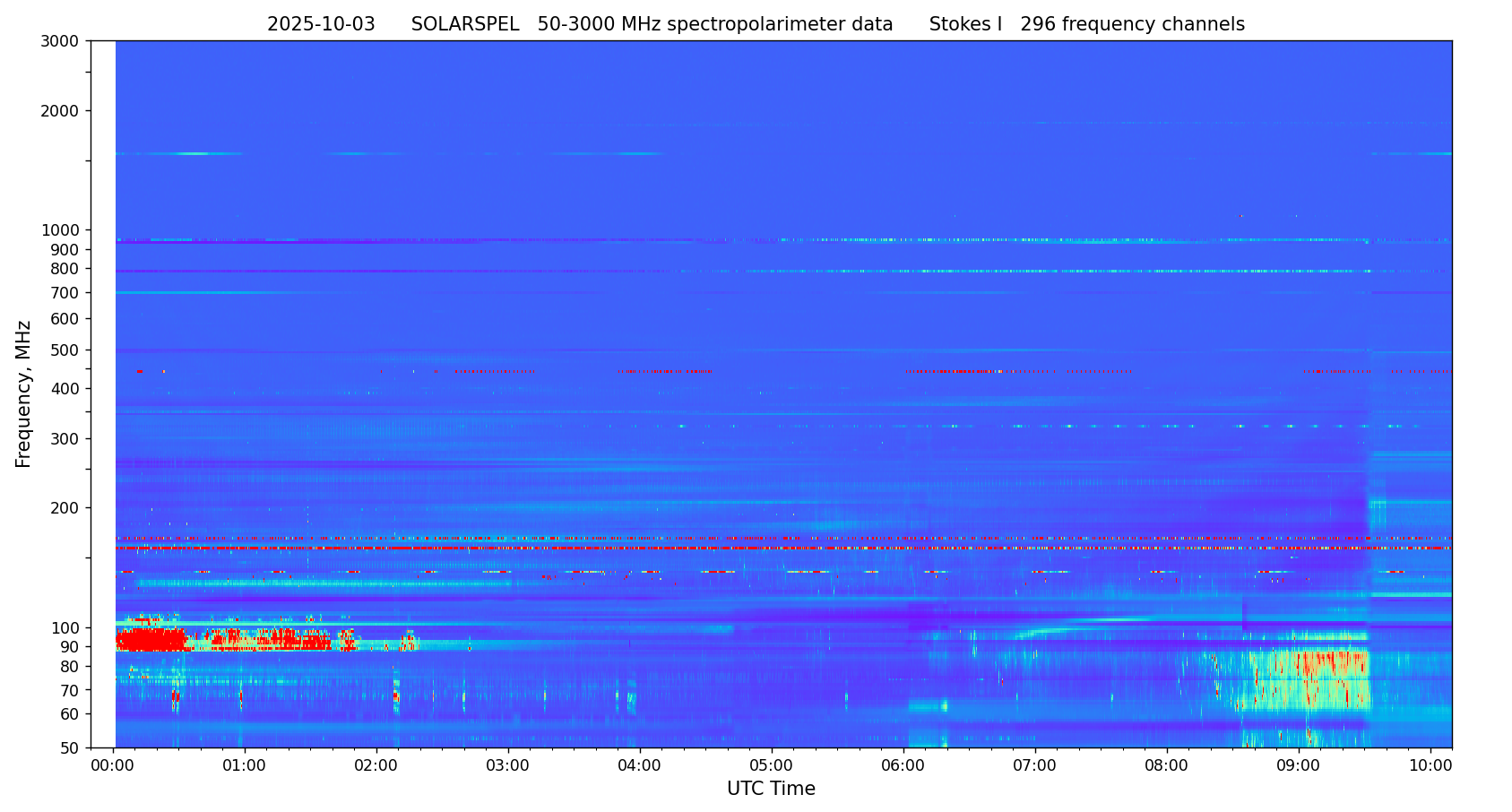
Task: Click the 2025-10-03 date in the title
Action: 321,25
